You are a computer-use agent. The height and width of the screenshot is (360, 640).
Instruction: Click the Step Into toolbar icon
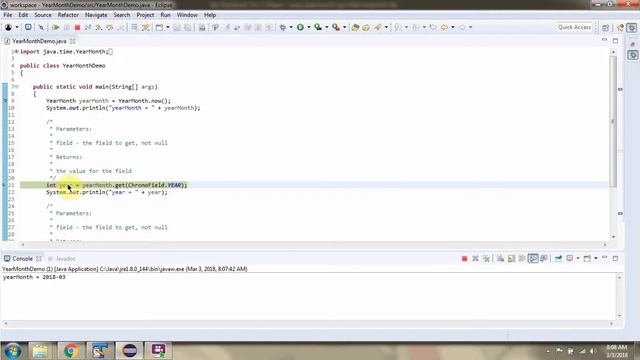(x=99, y=27)
